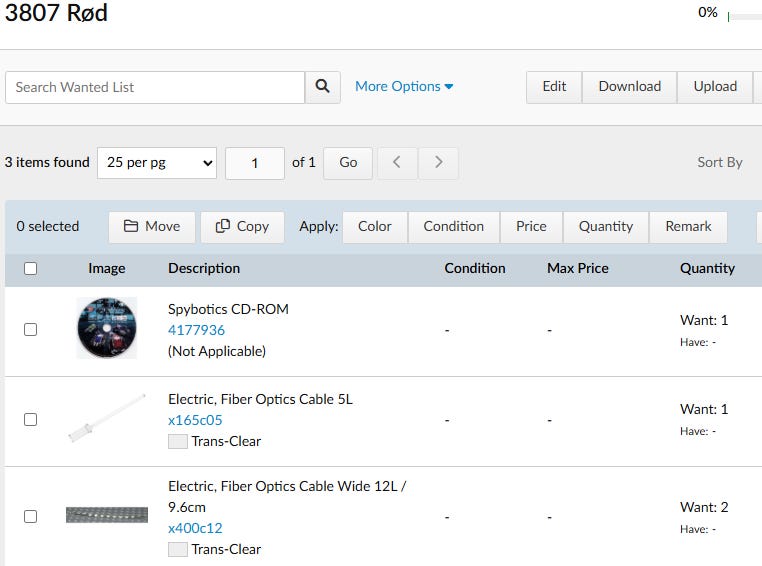Click Trans-Clear swatch for x400c12

[178, 549]
